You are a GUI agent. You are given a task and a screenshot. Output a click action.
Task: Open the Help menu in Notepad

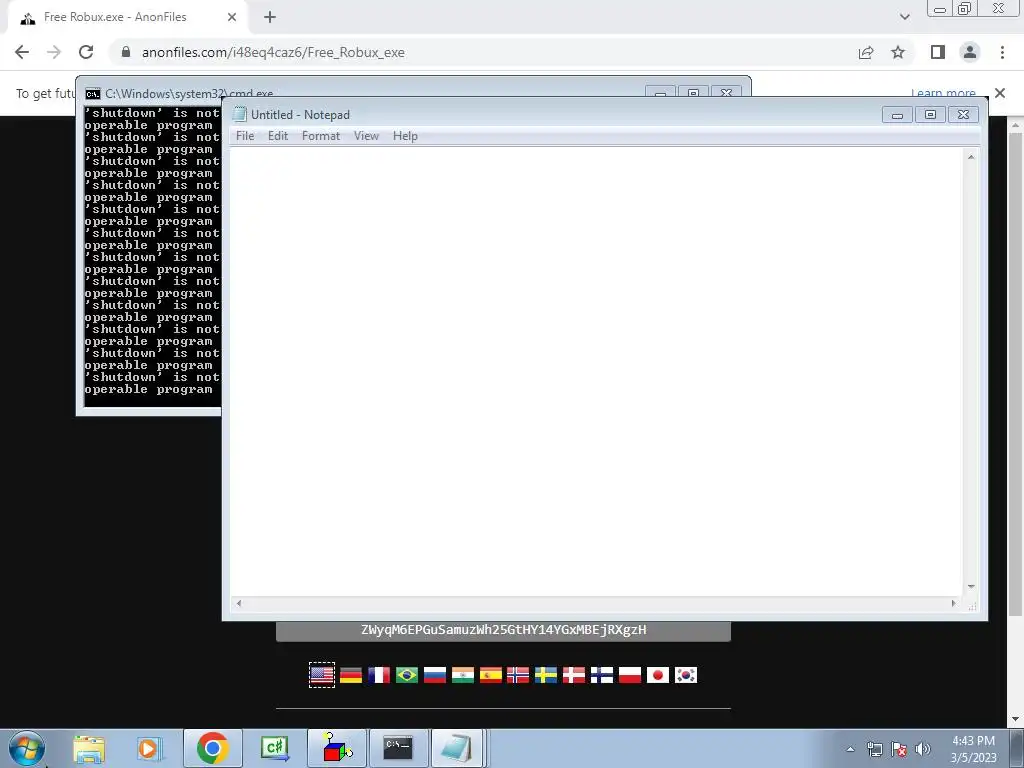[x=405, y=136]
